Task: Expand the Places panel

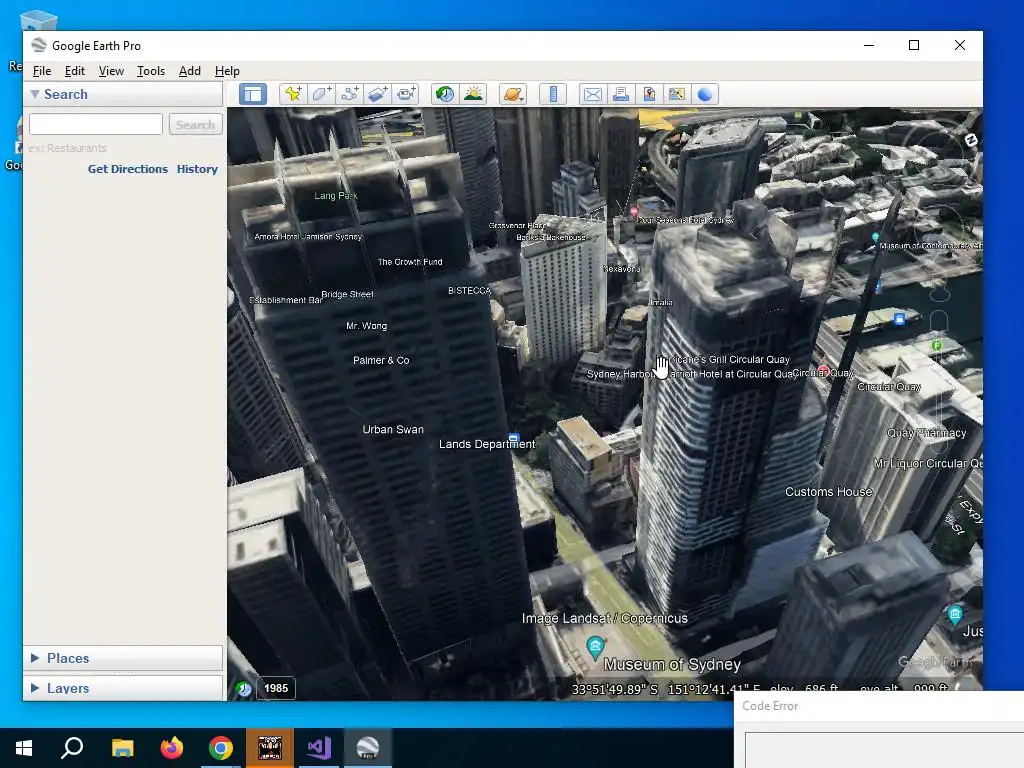Action: click(35, 658)
